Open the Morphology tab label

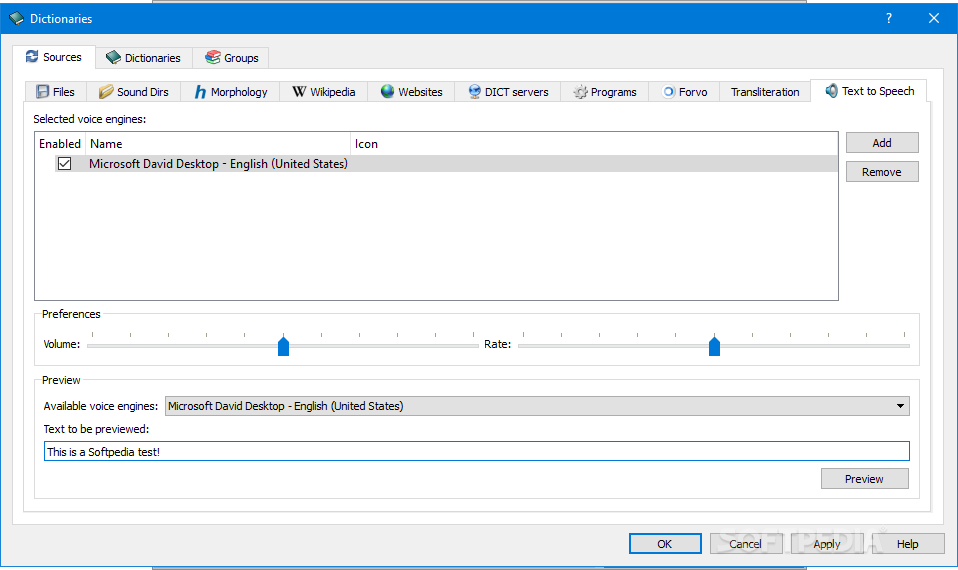[x=239, y=92]
